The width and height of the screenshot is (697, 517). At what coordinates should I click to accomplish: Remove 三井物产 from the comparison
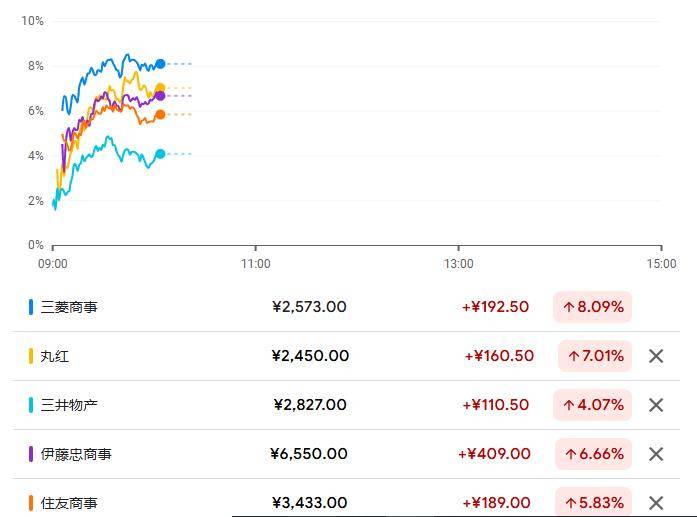coord(656,405)
